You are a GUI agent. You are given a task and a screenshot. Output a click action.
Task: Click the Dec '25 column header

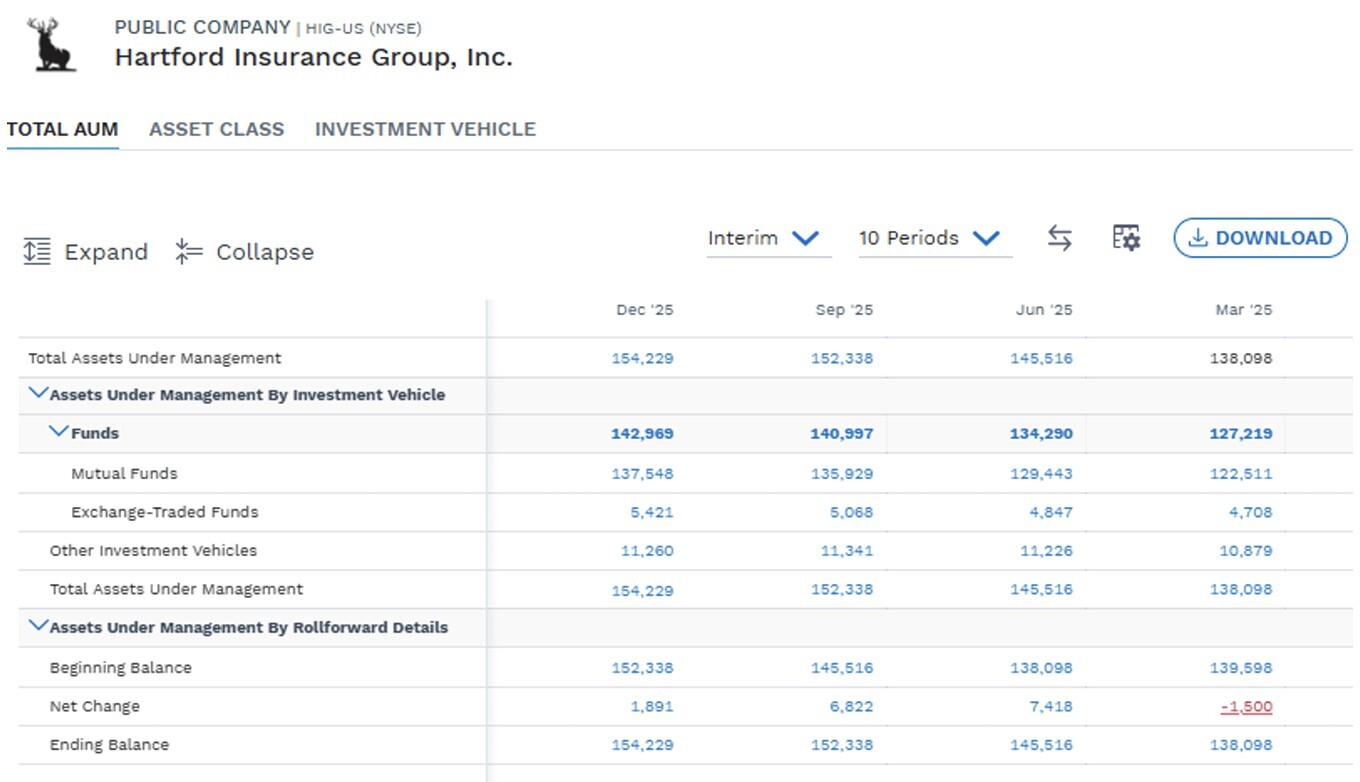coord(644,310)
